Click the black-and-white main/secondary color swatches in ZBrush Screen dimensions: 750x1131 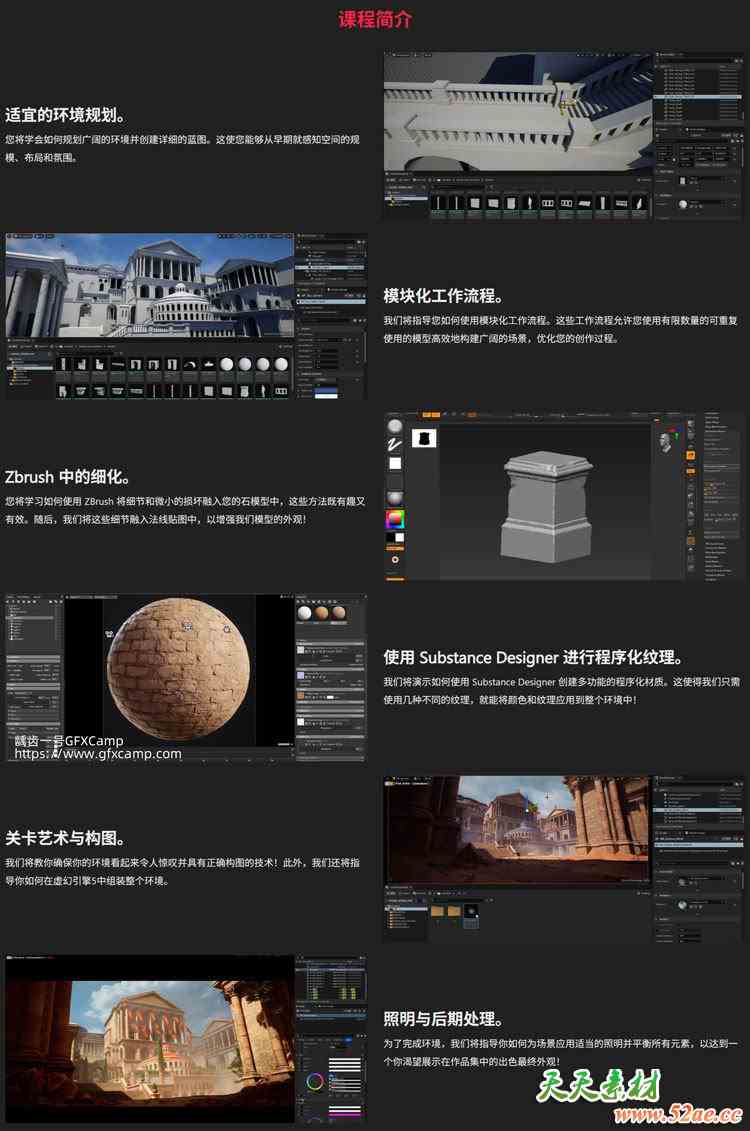coord(394,537)
